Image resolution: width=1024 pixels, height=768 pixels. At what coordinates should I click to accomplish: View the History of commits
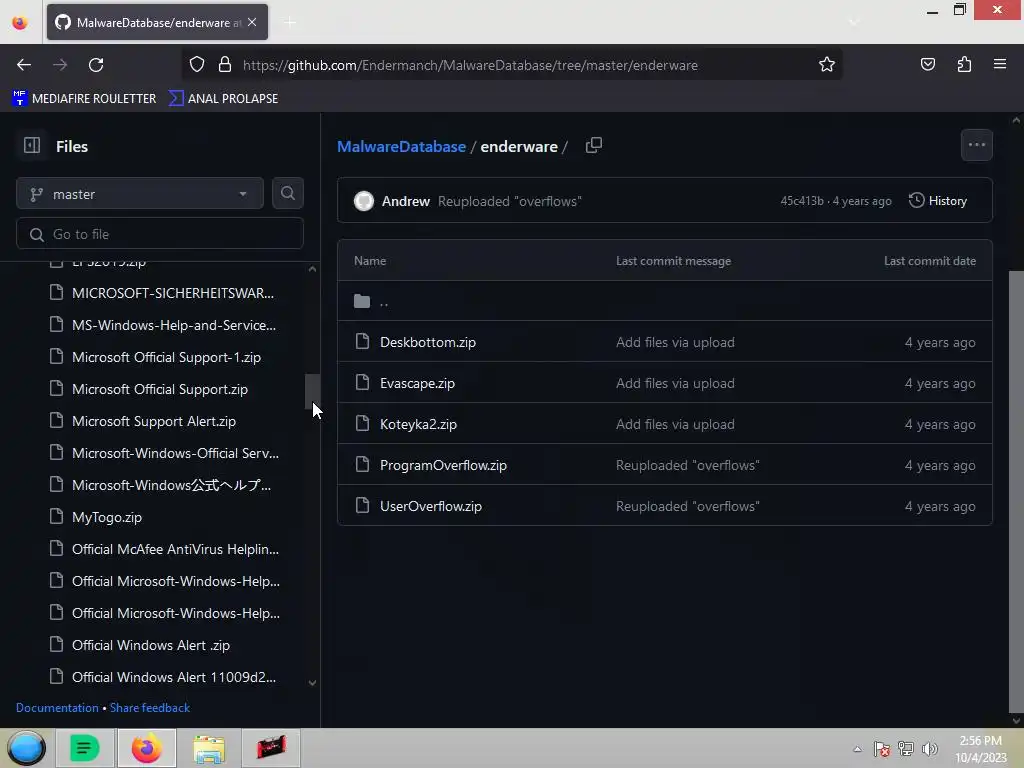[x=938, y=200]
